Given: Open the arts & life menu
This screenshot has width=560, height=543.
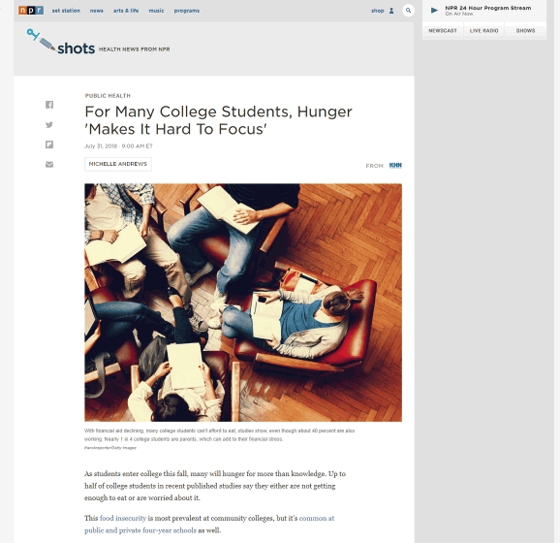Looking at the screenshot, I should [x=126, y=11].
